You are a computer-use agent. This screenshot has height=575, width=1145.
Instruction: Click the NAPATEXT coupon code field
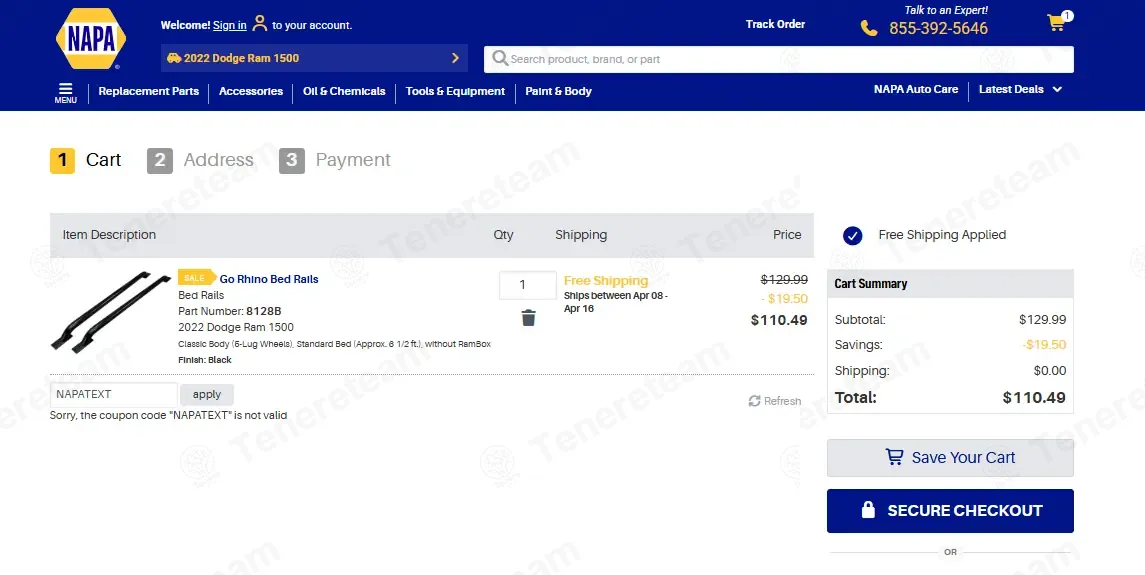pos(113,395)
